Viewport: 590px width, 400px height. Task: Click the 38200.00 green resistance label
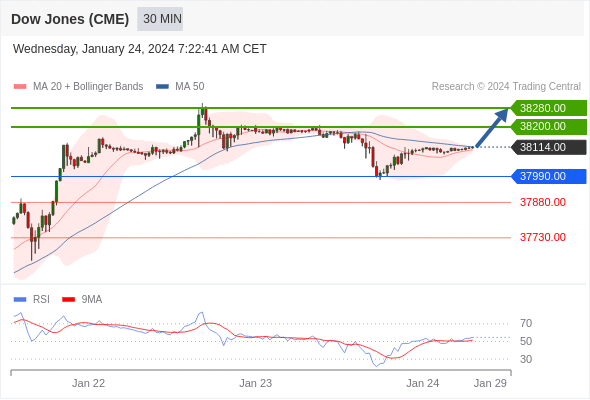pos(549,126)
